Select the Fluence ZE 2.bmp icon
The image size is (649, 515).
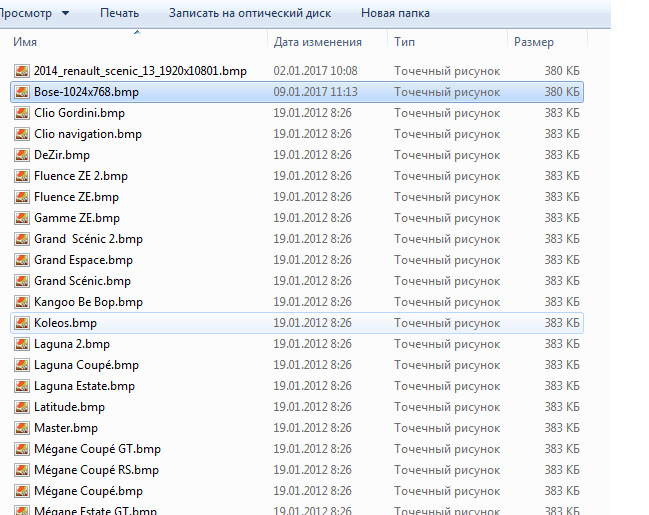[22, 176]
